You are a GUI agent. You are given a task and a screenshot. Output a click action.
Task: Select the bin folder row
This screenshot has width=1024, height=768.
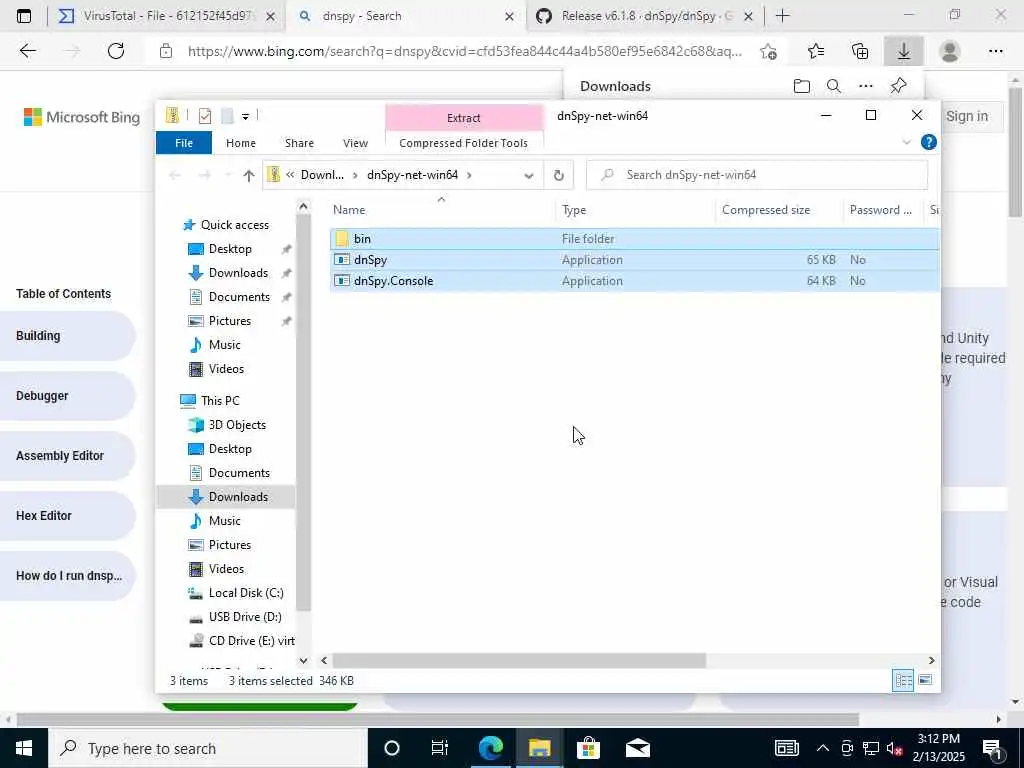point(634,239)
